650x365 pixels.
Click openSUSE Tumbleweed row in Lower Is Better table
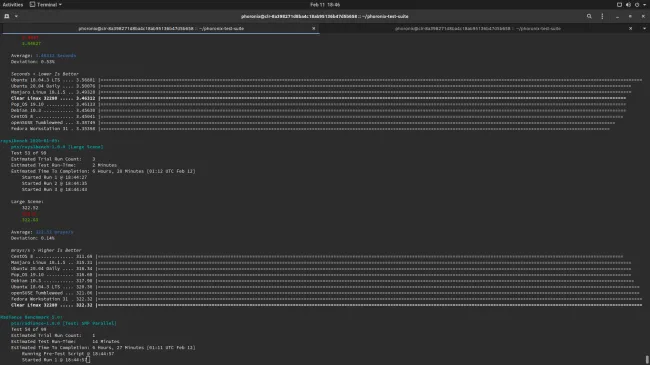pyautogui.click(x=313, y=122)
